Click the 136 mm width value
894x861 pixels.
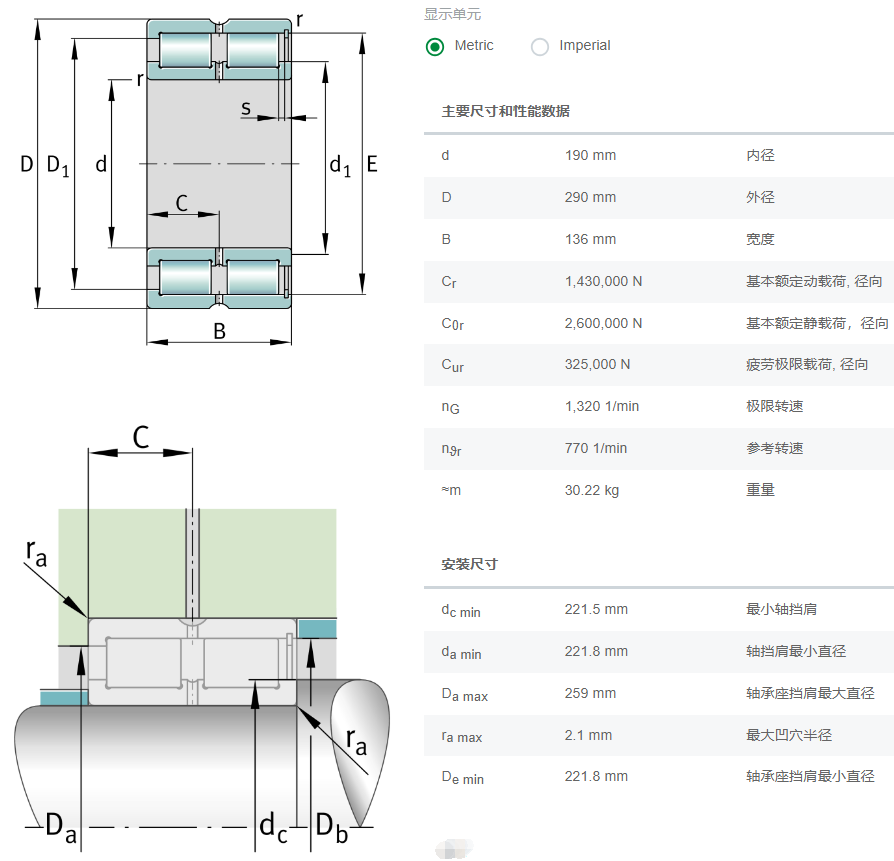click(x=590, y=239)
